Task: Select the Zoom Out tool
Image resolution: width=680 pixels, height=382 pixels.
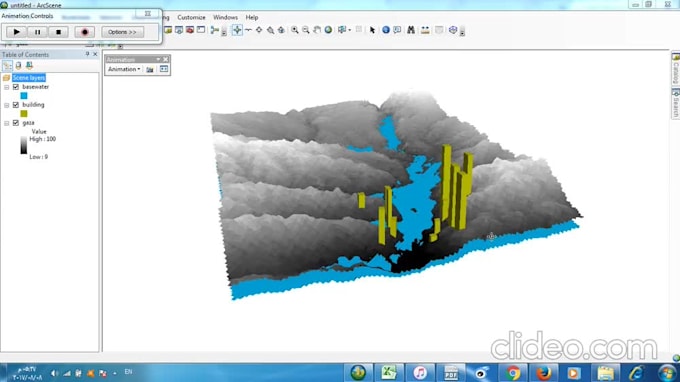Action: pyautogui.click(x=306, y=30)
